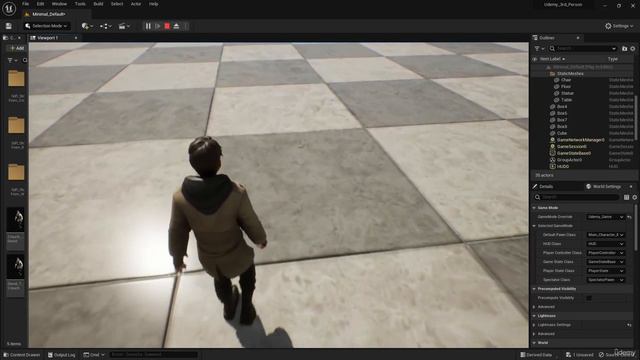Open the File menu
The width and height of the screenshot is (640, 360).
point(25,4)
